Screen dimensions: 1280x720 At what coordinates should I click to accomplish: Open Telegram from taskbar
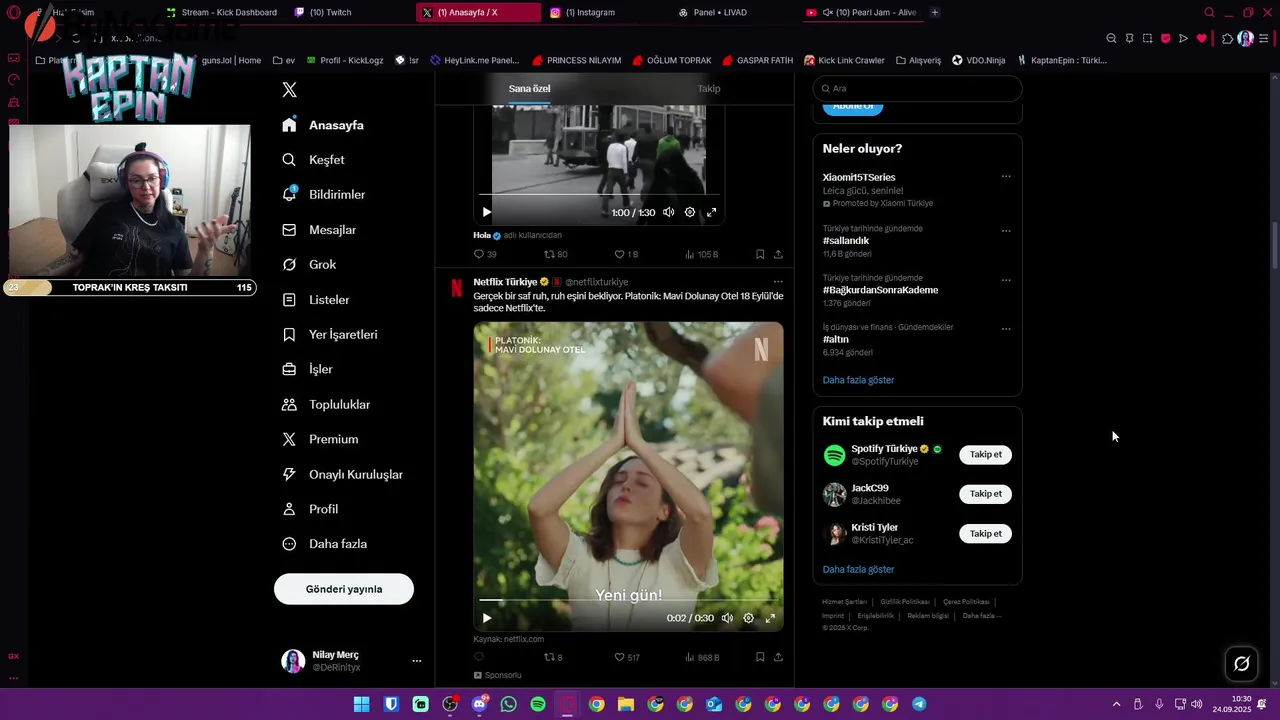coord(919,704)
